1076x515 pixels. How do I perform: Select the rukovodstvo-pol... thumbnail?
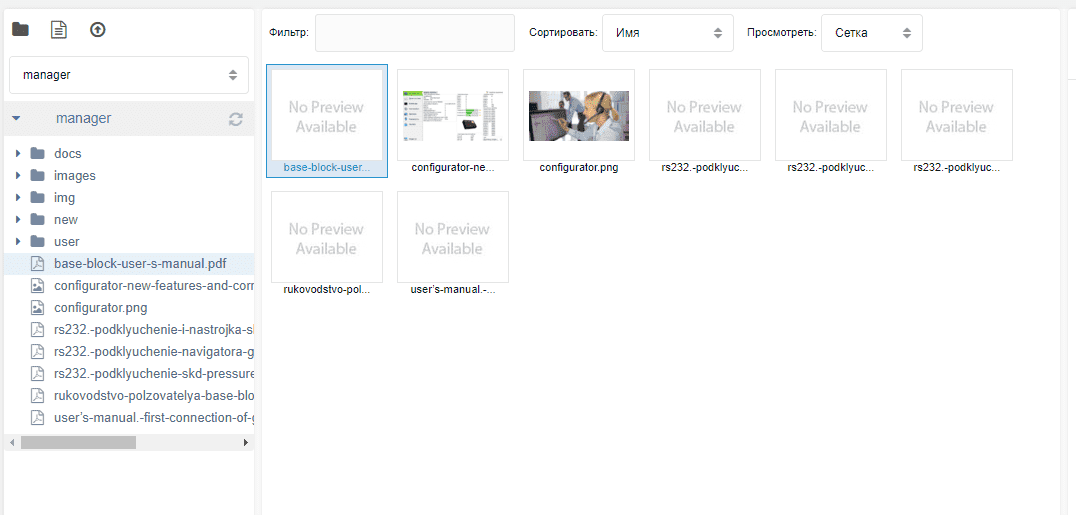[327, 237]
